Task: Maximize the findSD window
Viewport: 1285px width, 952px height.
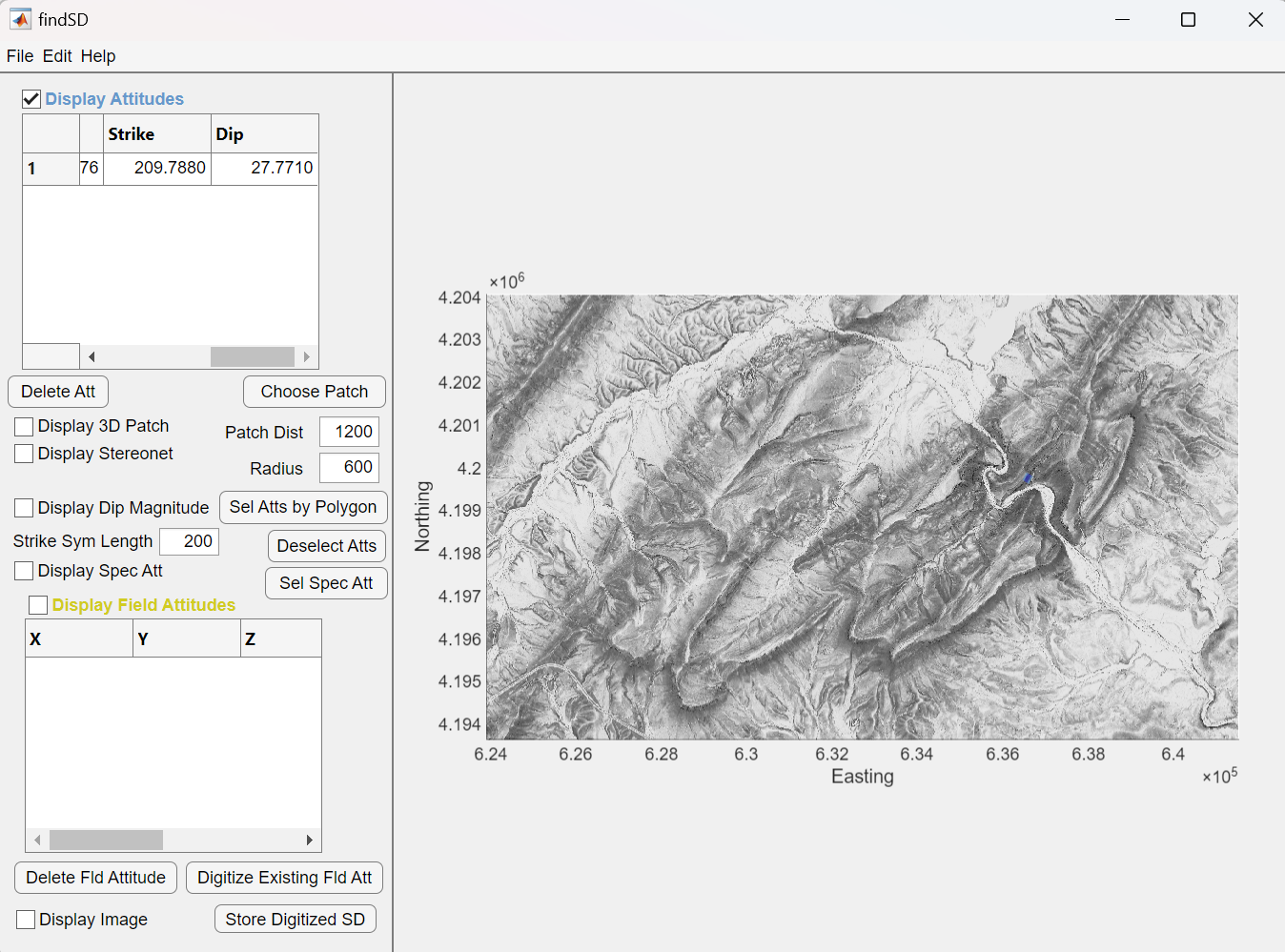Action: (1188, 20)
